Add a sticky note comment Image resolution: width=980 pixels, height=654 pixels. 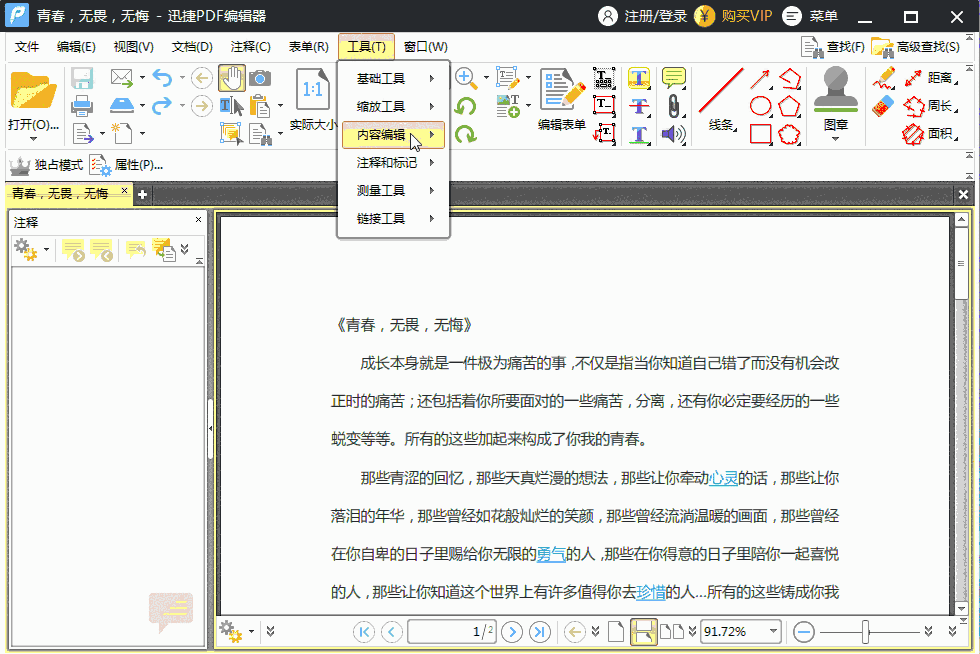pyautogui.click(x=674, y=78)
